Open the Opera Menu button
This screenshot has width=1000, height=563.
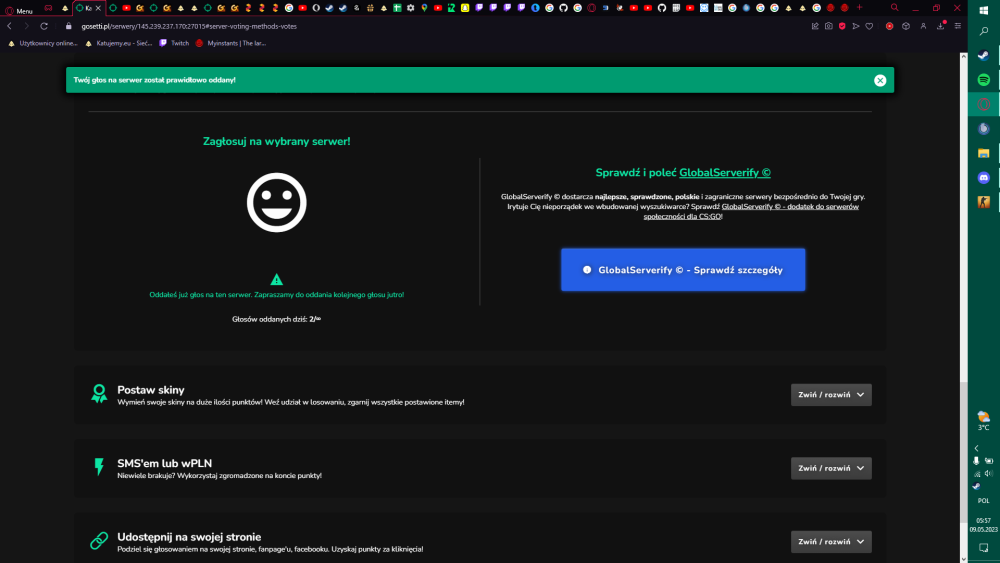point(18,10)
